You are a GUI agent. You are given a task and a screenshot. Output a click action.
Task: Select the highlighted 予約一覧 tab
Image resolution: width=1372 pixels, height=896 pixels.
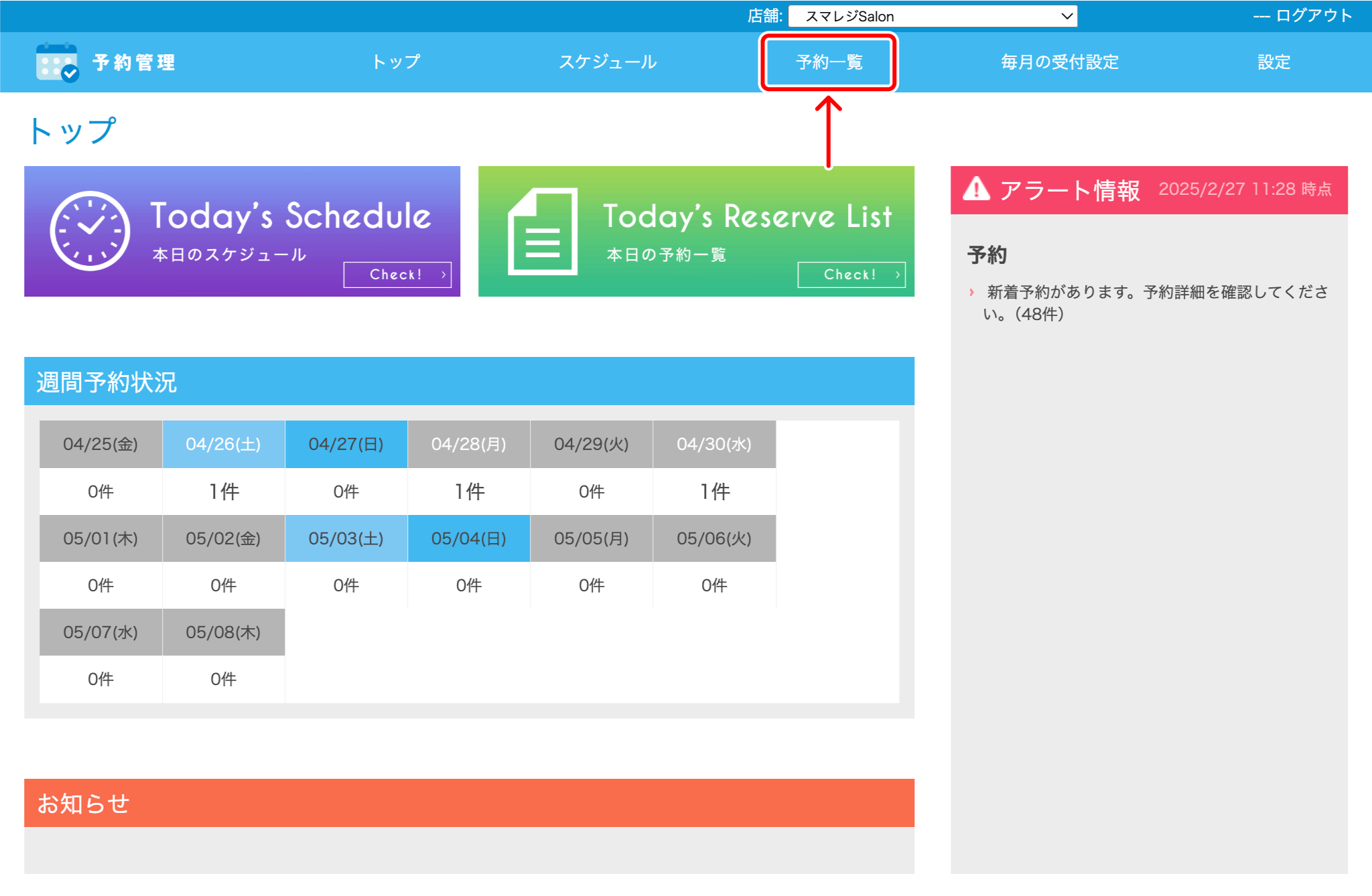click(829, 62)
